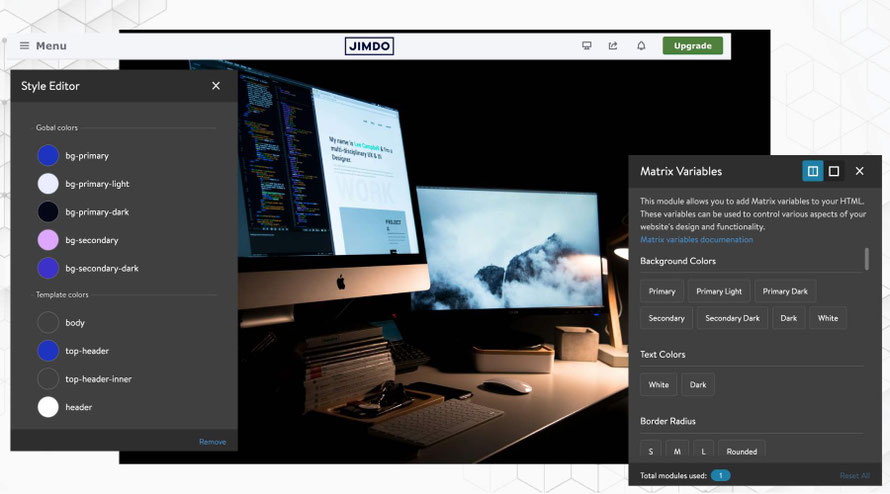Click the Menu label text

[51, 46]
